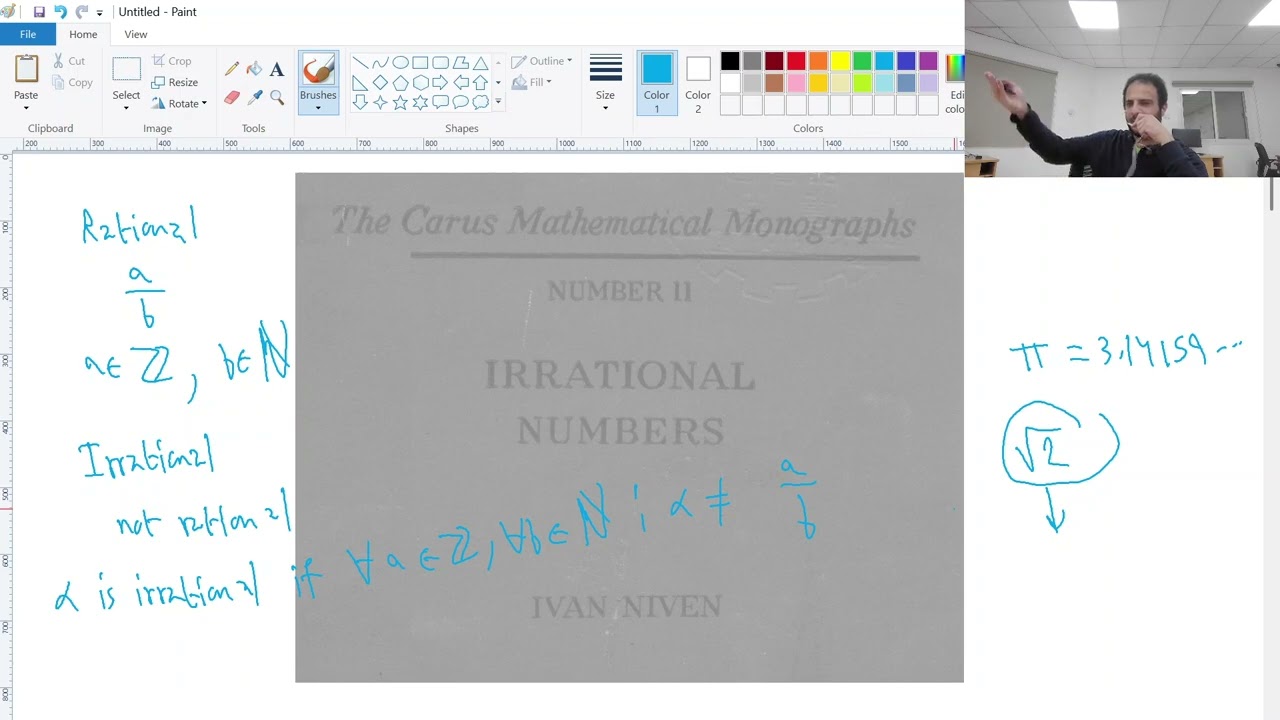Choose the Triangle shape

pos(480,62)
